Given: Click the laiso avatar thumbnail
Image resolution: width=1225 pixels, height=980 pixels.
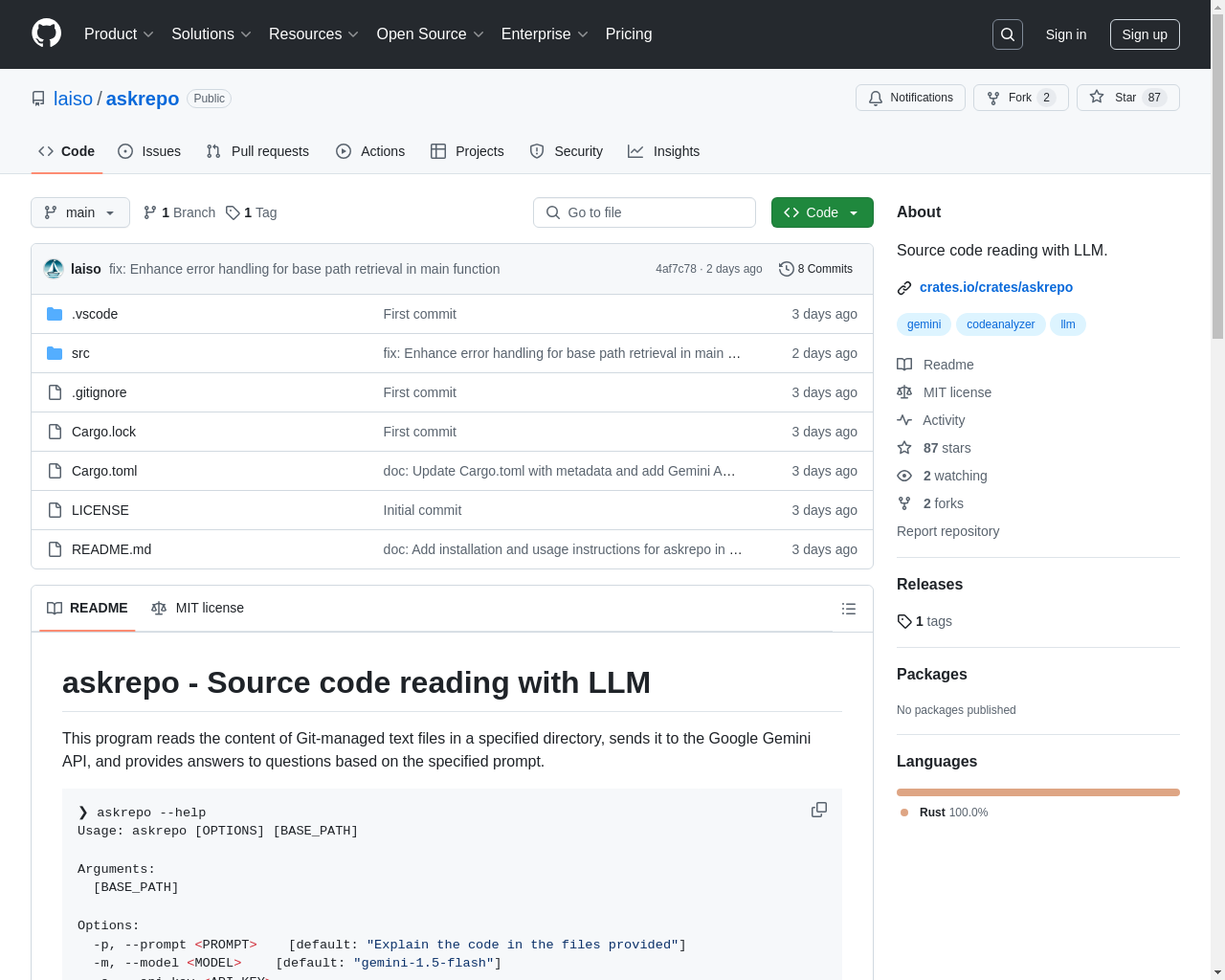Looking at the screenshot, I should tap(54, 269).
